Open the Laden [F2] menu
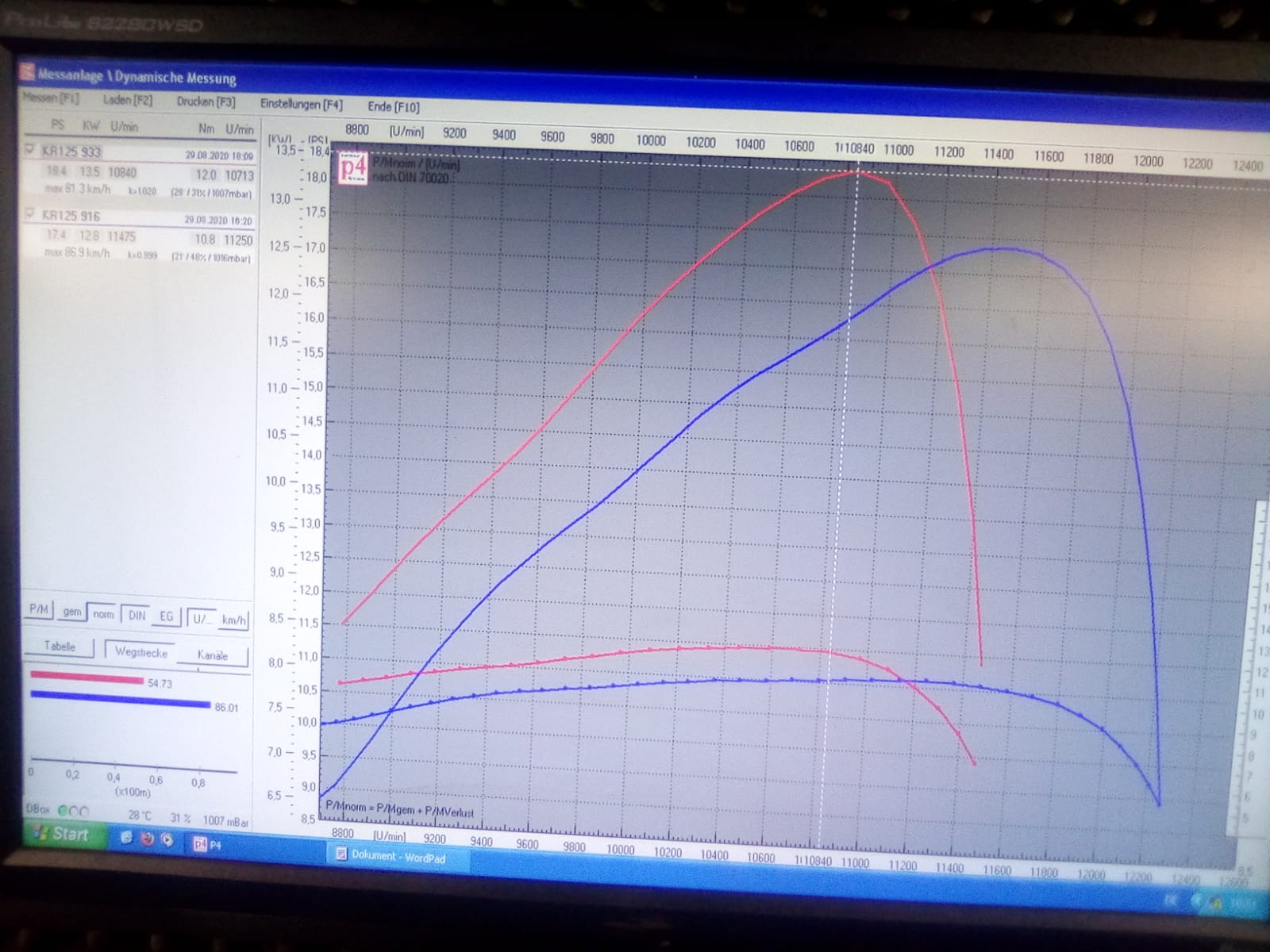 (x=127, y=100)
